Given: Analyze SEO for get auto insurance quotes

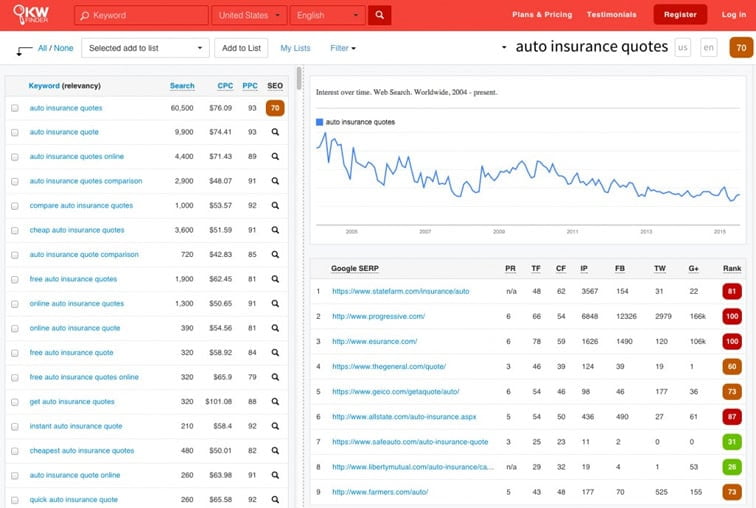Looking at the screenshot, I should pyautogui.click(x=275, y=401).
